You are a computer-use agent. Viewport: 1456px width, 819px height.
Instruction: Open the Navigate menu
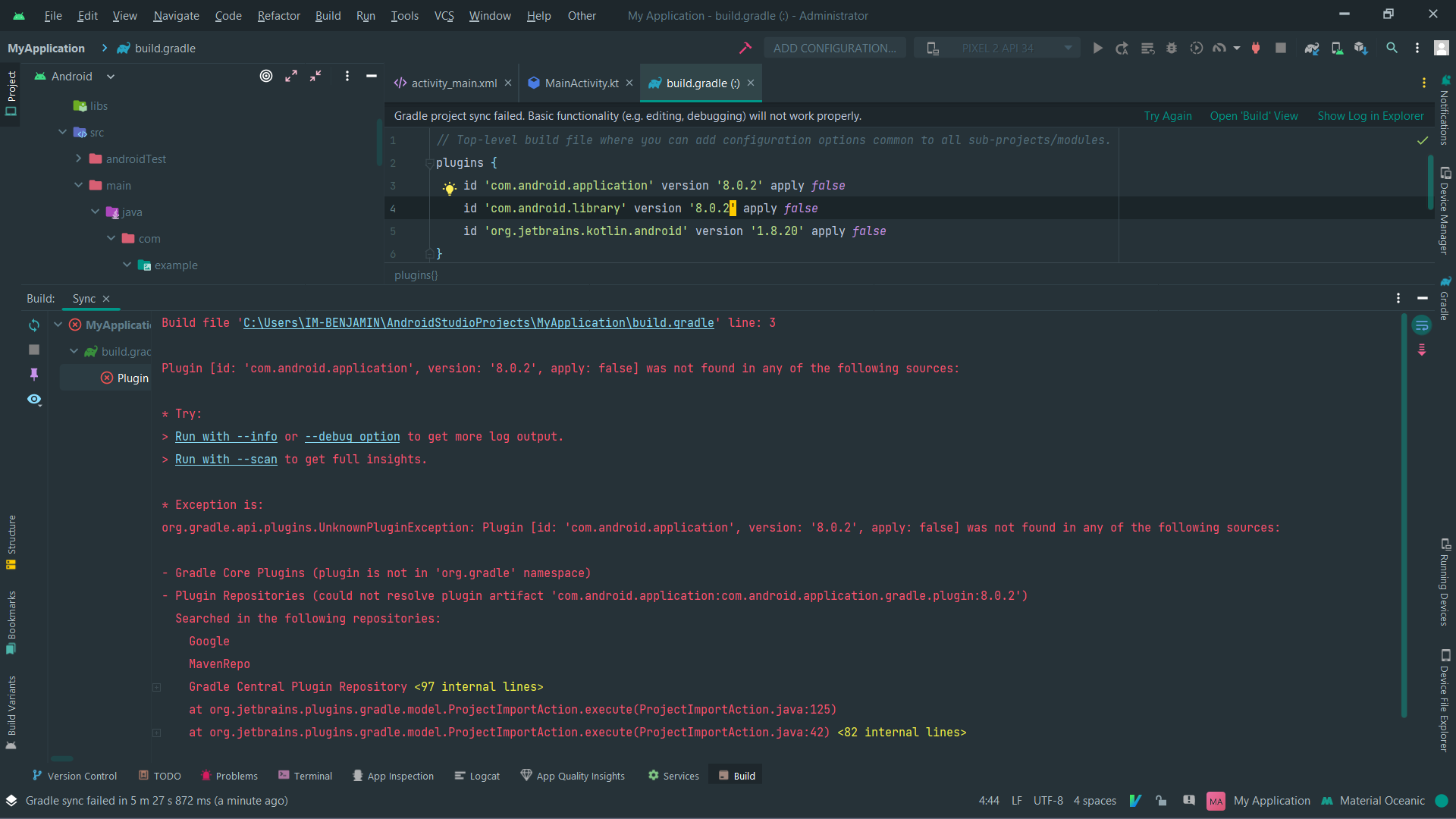(176, 15)
